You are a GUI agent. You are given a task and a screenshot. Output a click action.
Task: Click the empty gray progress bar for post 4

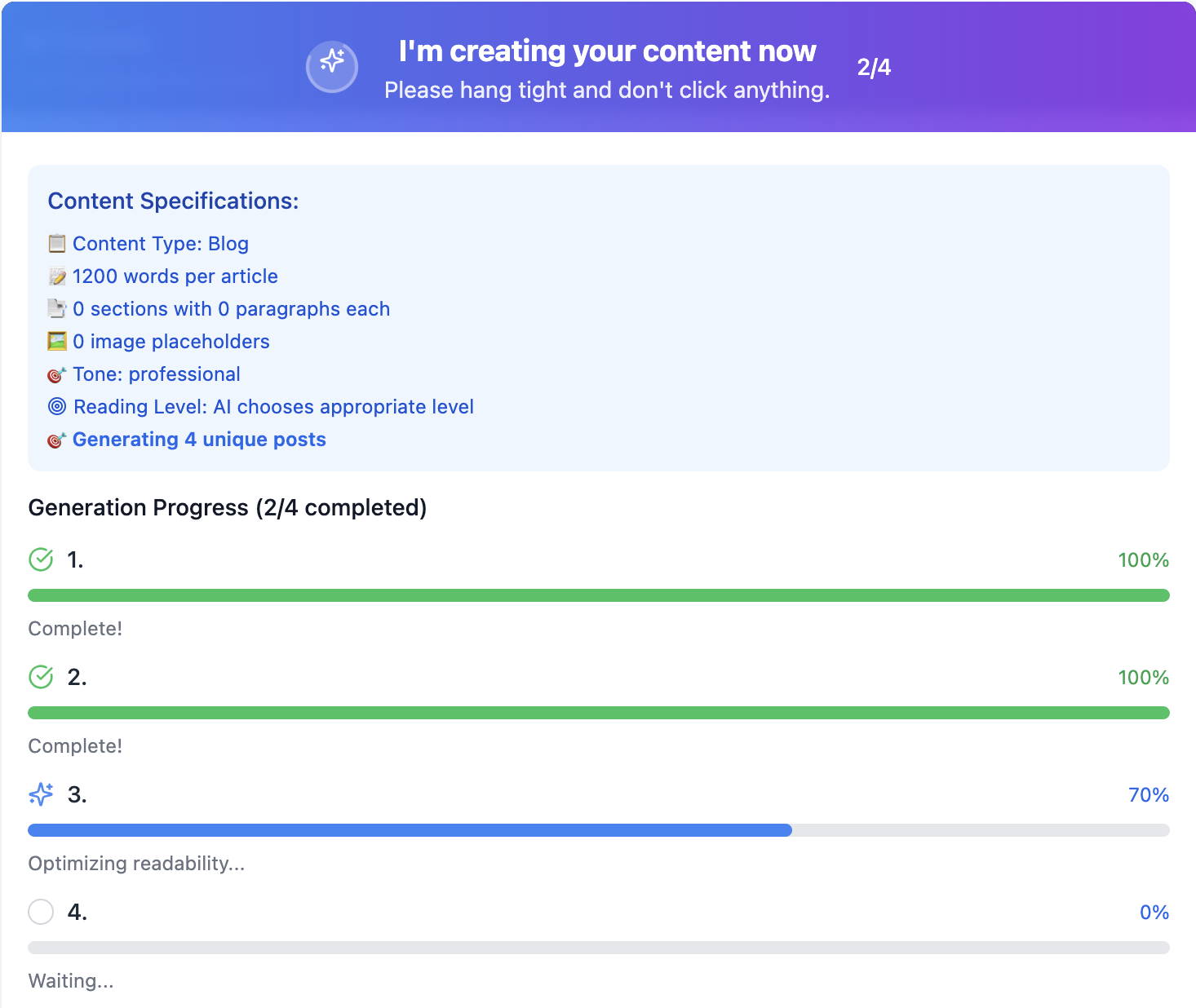tap(598, 948)
